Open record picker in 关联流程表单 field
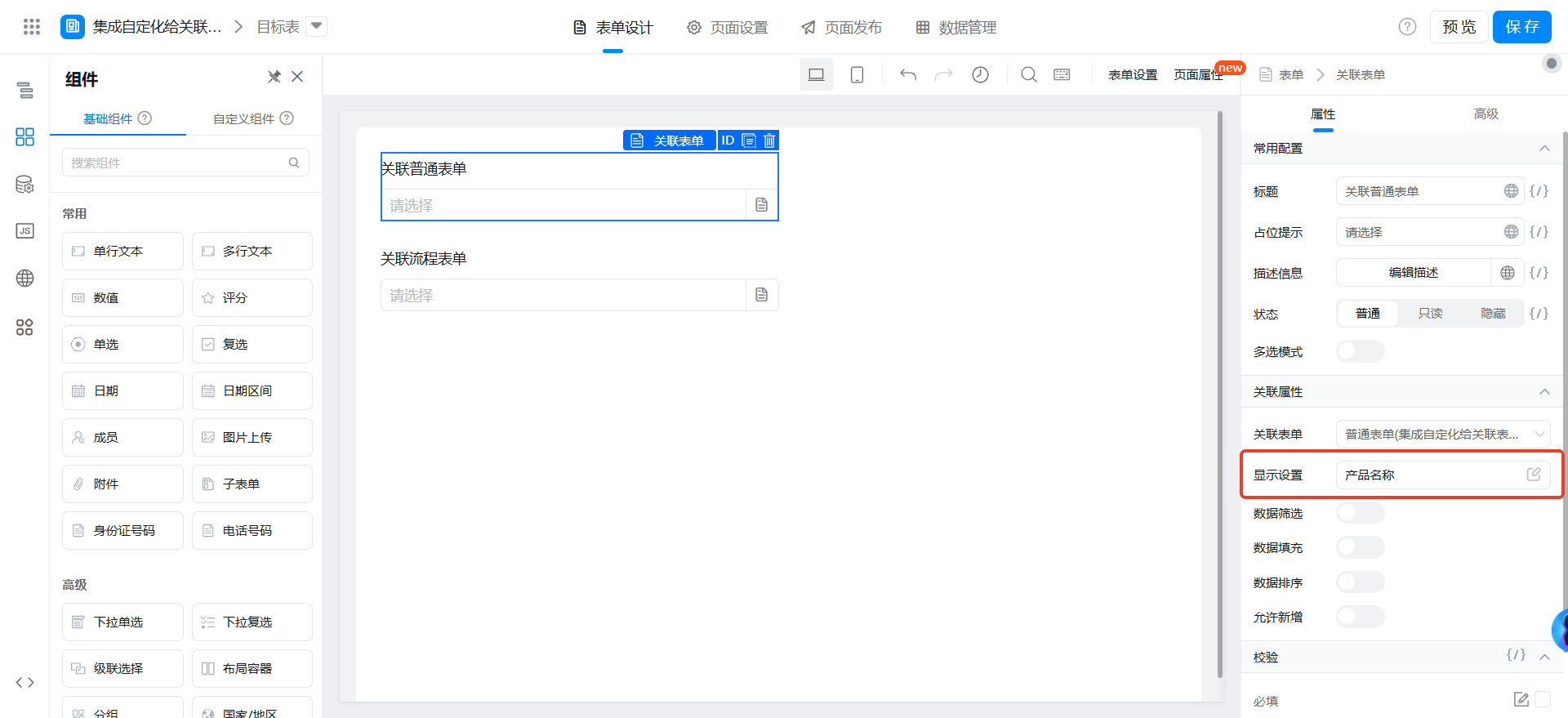Image resolution: width=1568 pixels, height=718 pixels. tap(762, 295)
